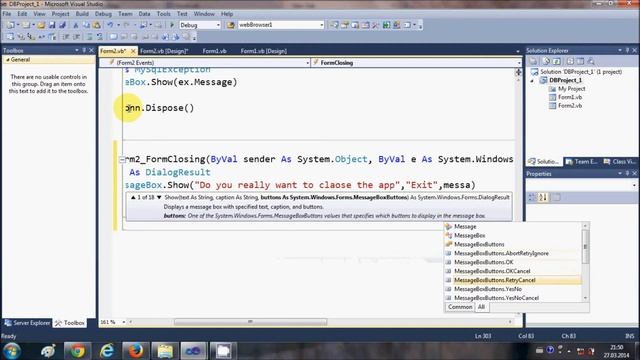Open the Tools menu

(x=163, y=14)
